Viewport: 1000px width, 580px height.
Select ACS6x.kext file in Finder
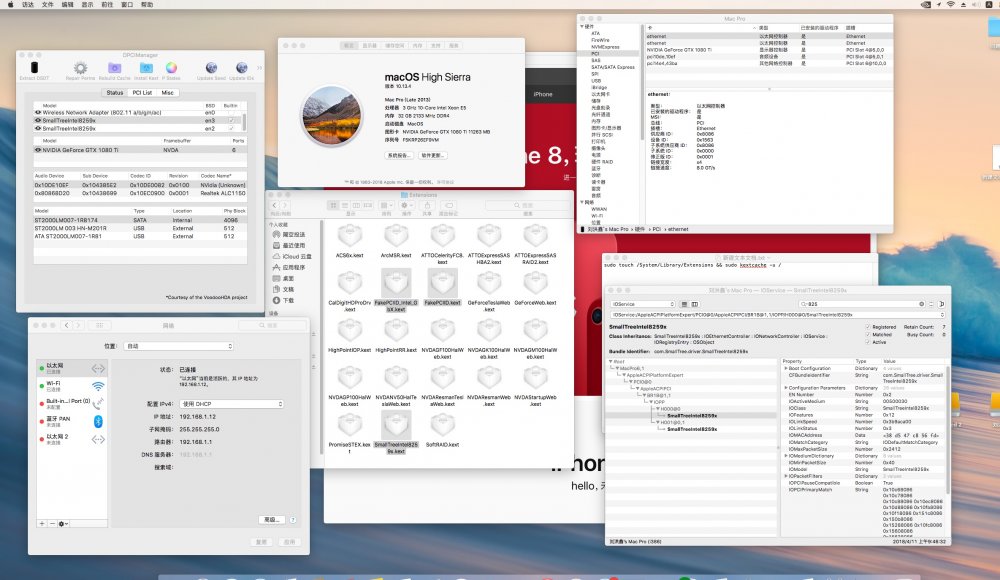349,241
